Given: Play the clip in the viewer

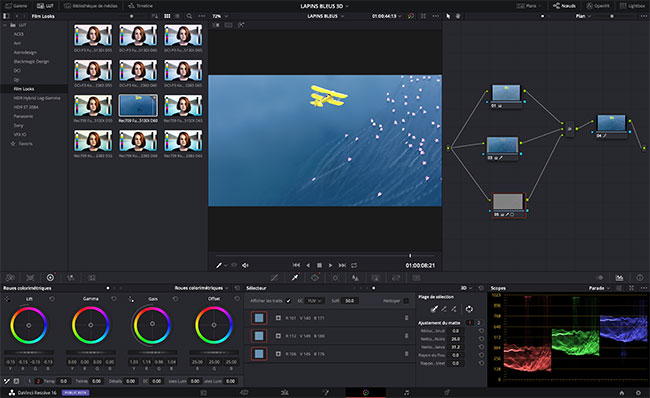Looking at the screenshot, I should click(330, 265).
